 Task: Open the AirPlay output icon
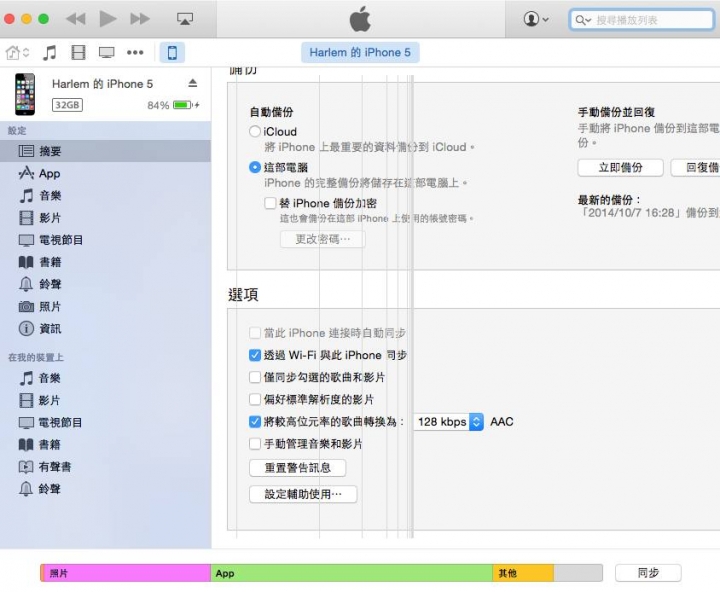185,19
